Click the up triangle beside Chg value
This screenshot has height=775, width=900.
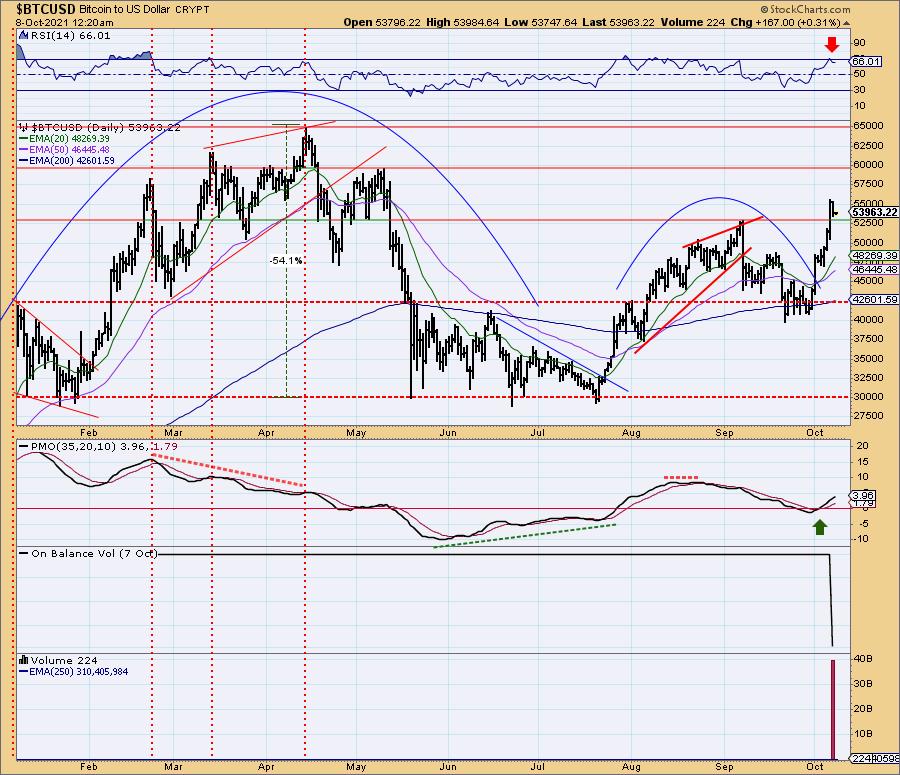click(x=847, y=23)
